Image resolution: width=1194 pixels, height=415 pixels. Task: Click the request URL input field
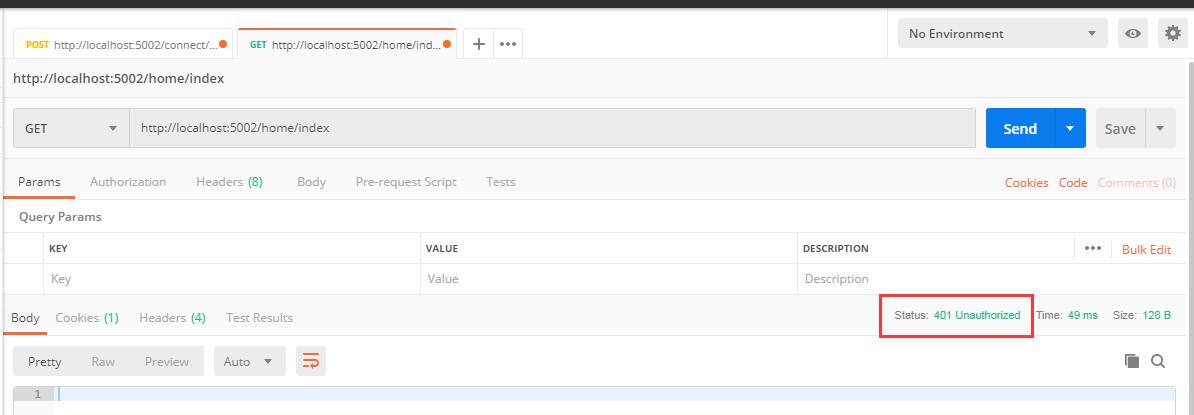click(551, 128)
